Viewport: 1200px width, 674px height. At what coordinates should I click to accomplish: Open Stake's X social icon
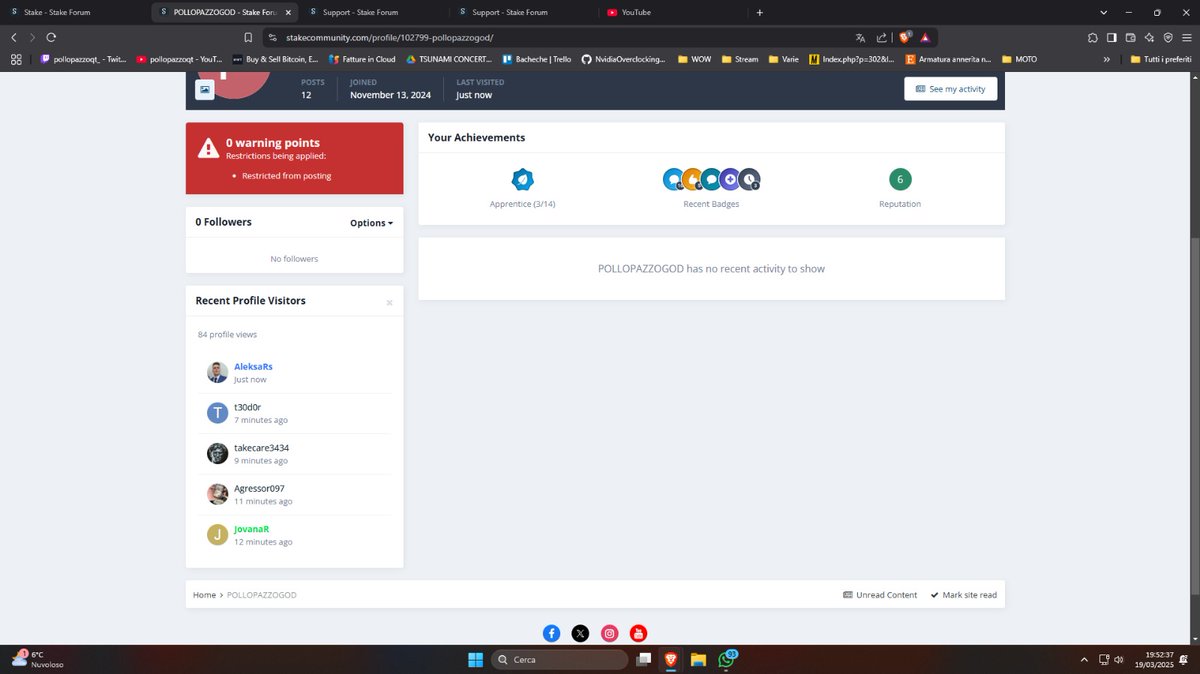coord(580,633)
